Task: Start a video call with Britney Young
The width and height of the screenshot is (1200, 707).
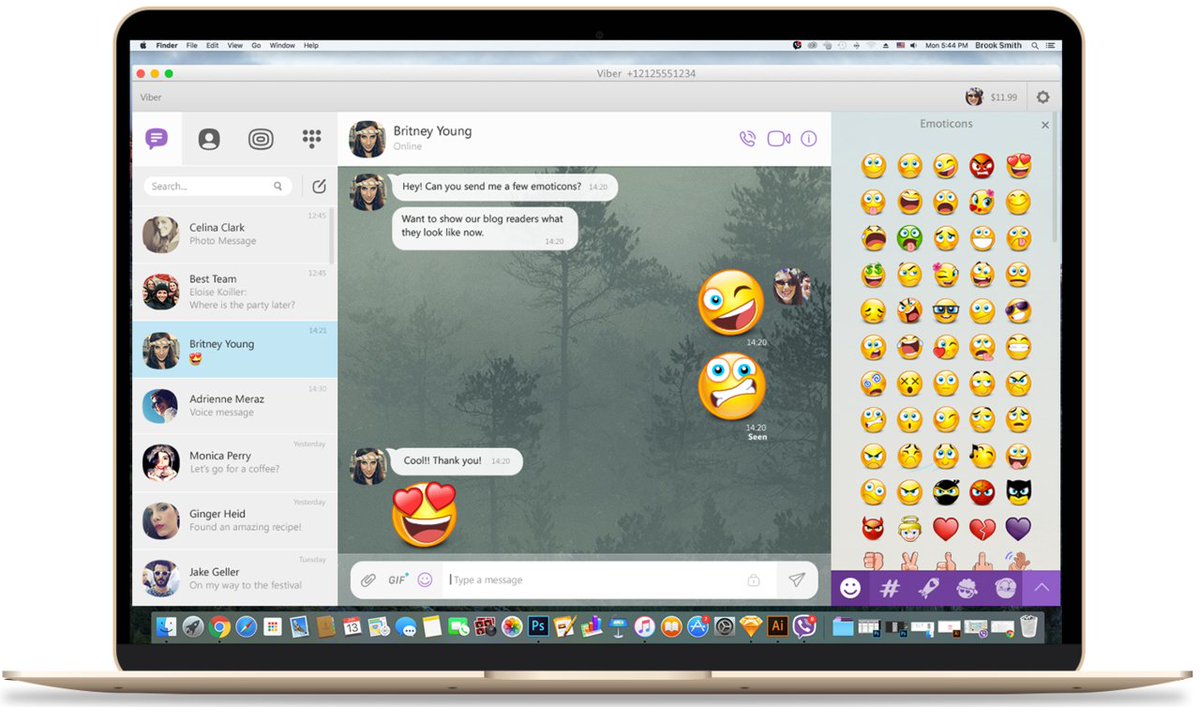Action: tap(778, 138)
